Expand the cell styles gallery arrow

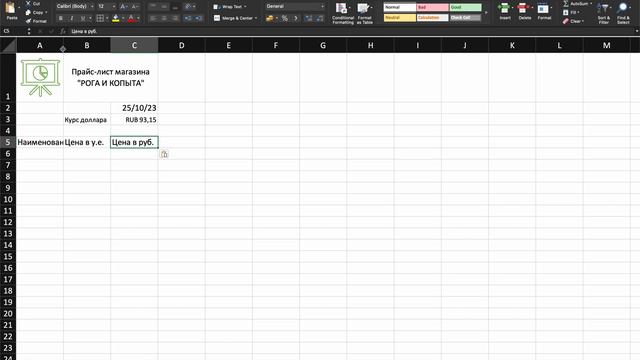pyautogui.click(x=486, y=12)
